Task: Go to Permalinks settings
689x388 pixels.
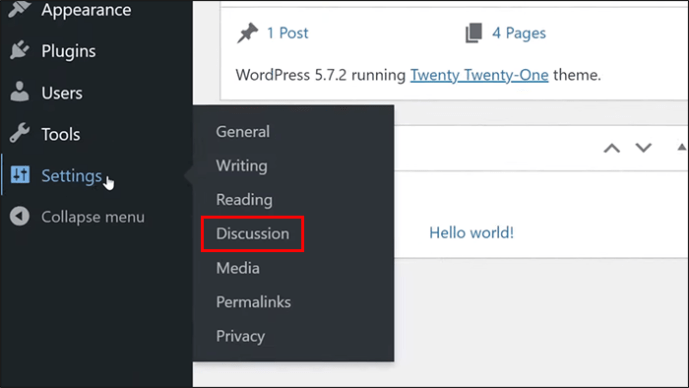Action: (254, 302)
